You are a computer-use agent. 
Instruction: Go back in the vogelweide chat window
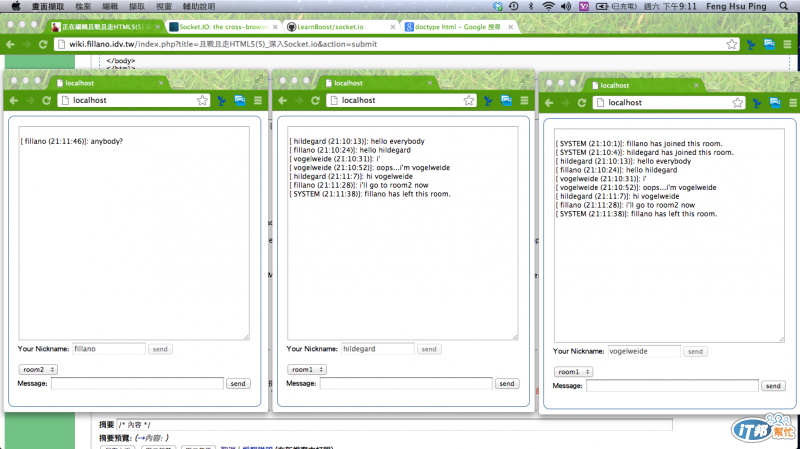click(549, 103)
